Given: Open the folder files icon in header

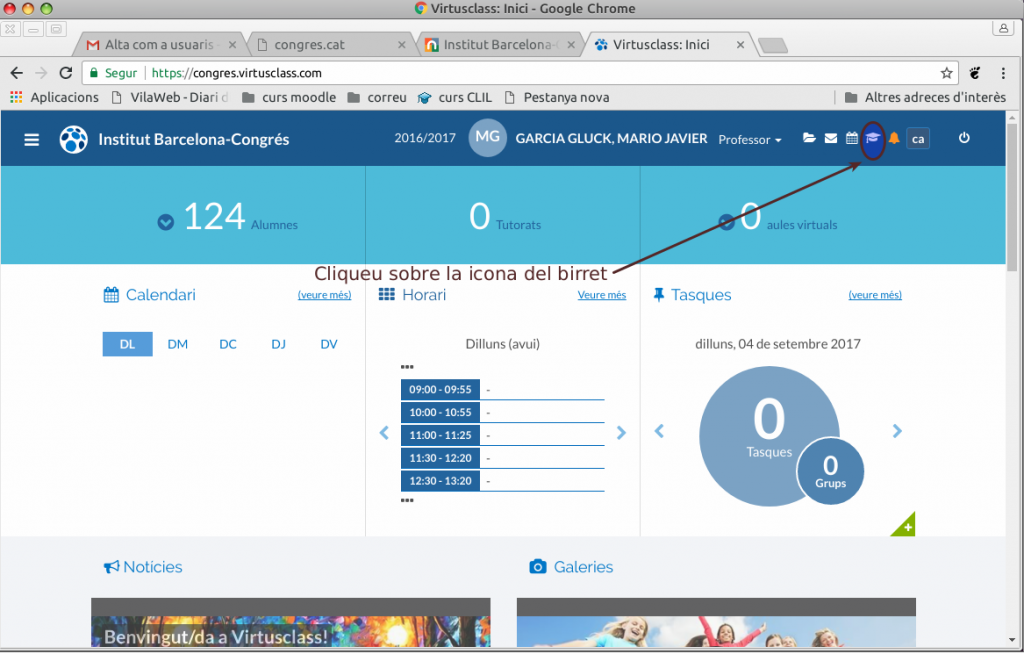Looking at the screenshot, I should [x=809, y=139].
